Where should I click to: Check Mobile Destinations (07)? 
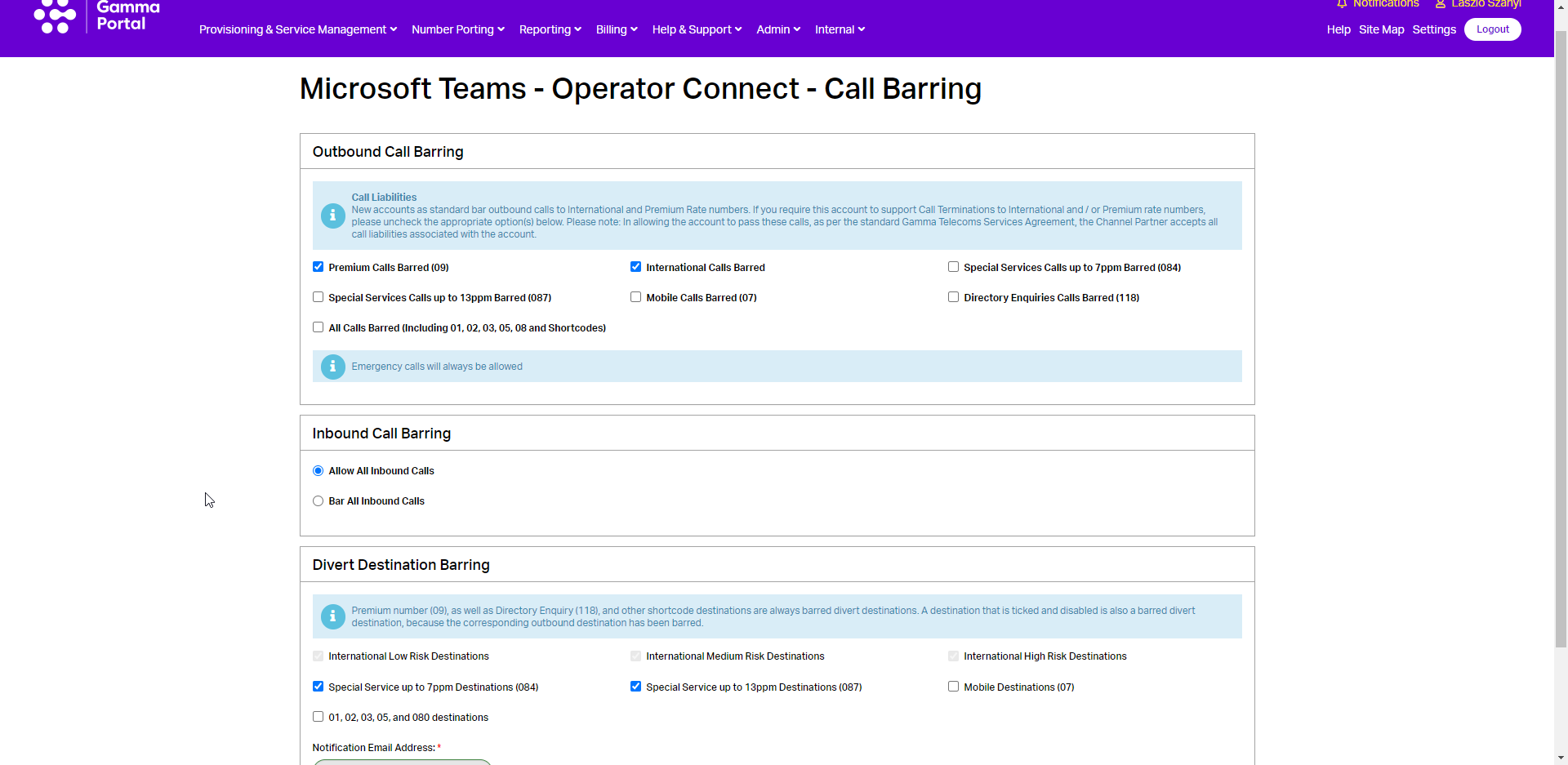click(953, 687)
